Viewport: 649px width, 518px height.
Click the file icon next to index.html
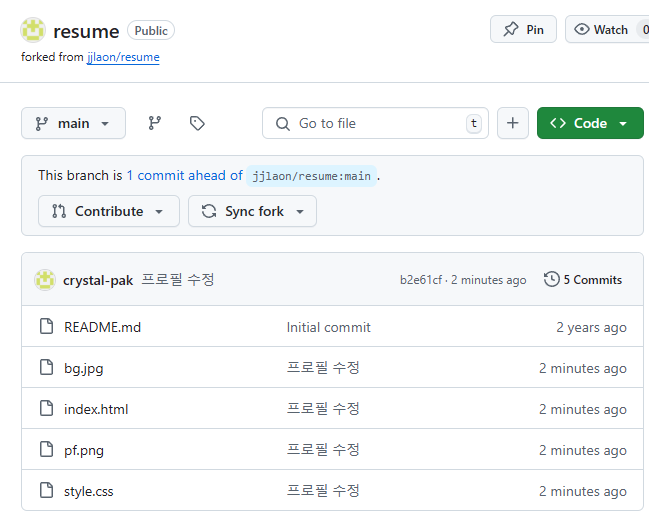click(46, 408)
